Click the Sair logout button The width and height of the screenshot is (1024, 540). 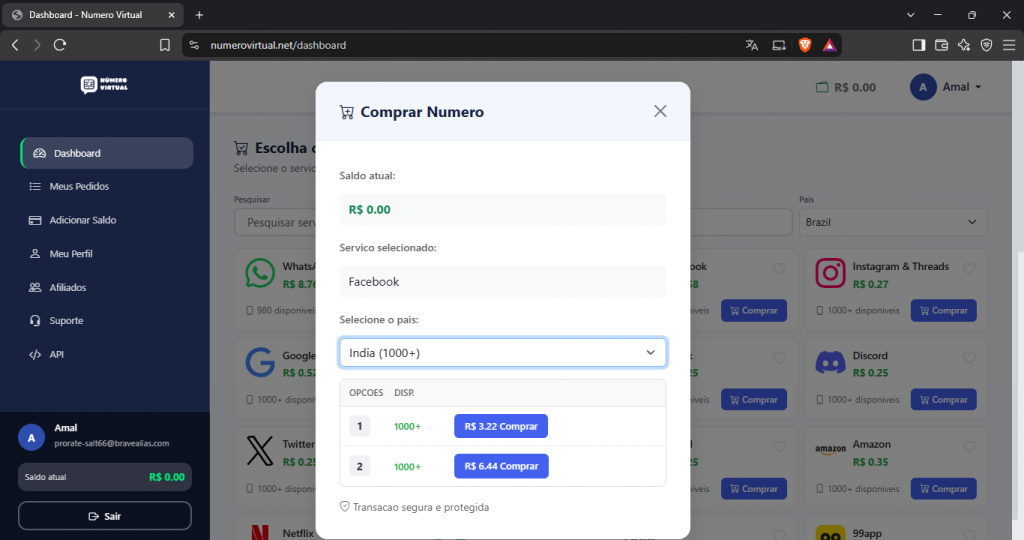pos(104,516)
